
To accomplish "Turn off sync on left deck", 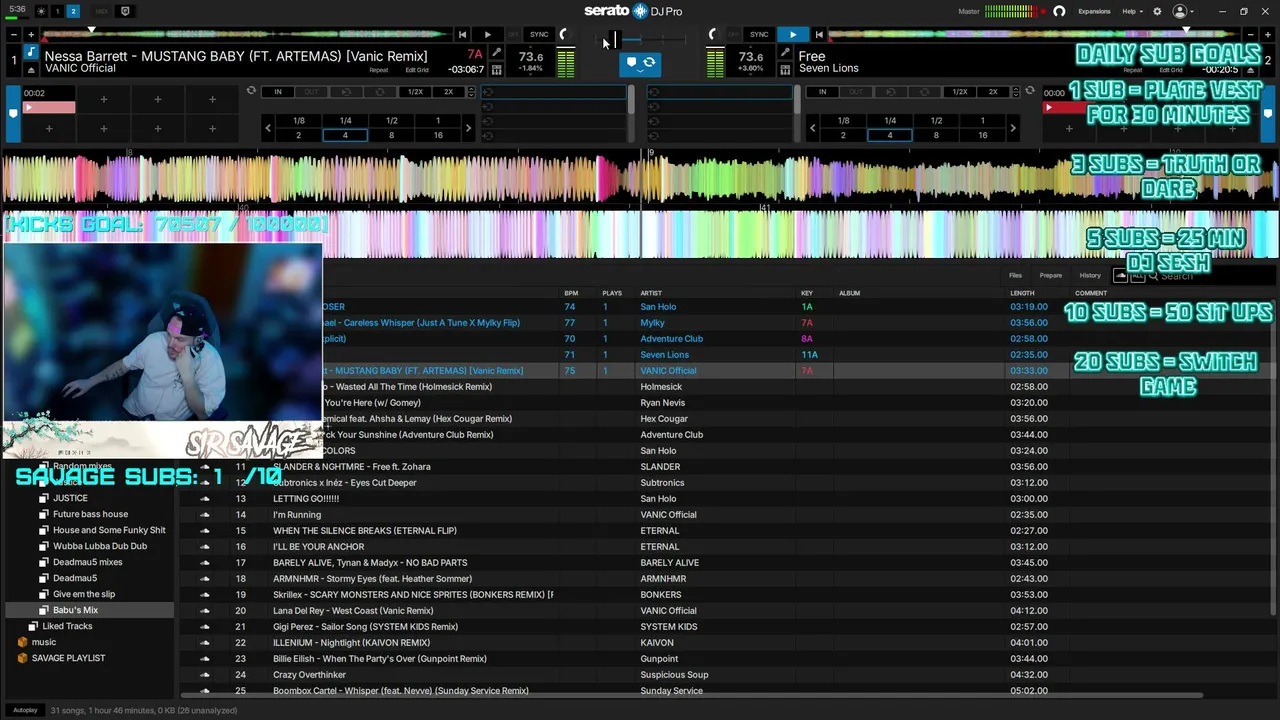I will [513, 35].
